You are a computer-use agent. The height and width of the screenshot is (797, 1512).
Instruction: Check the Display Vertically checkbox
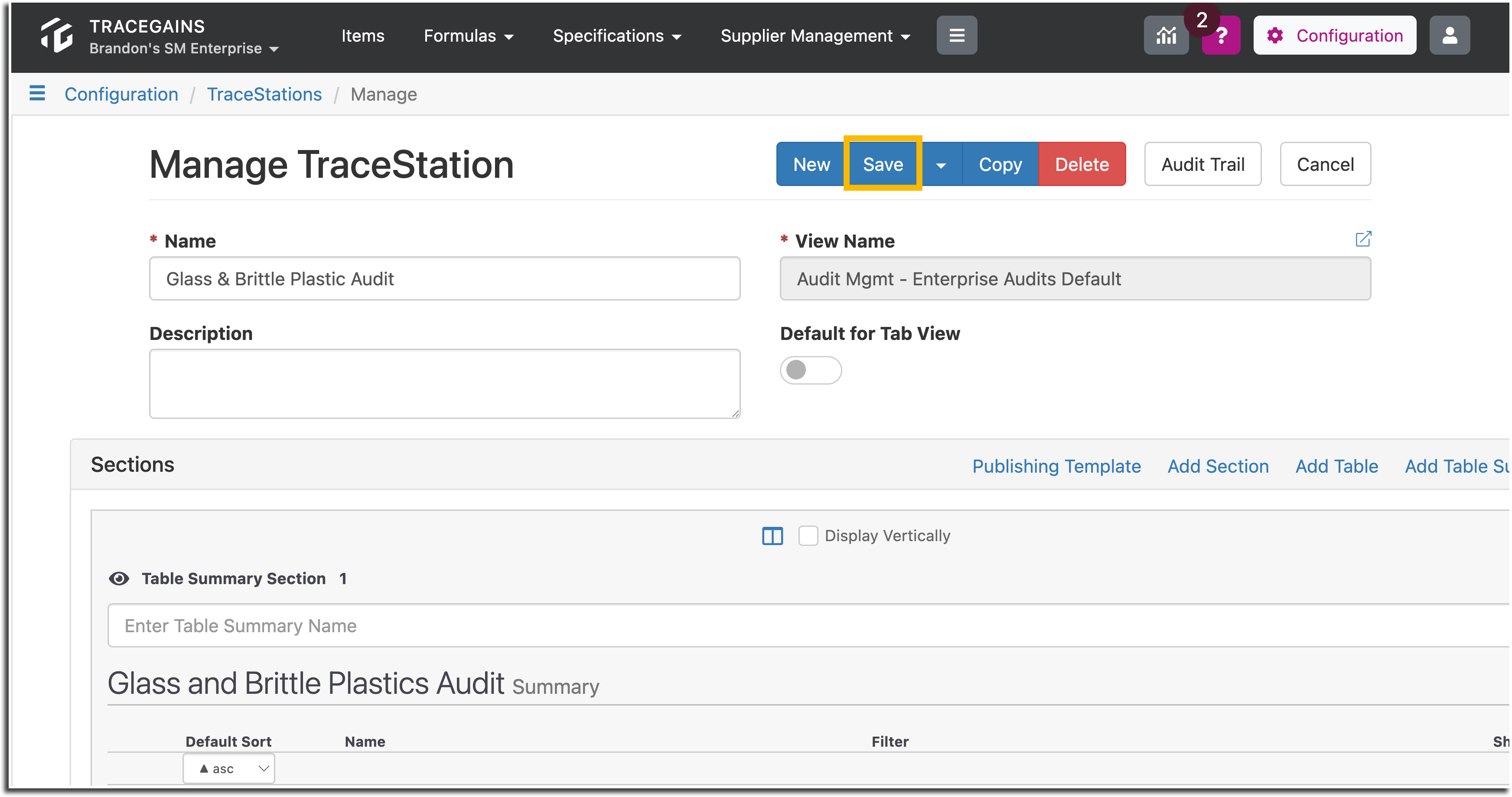click(808, 536)
